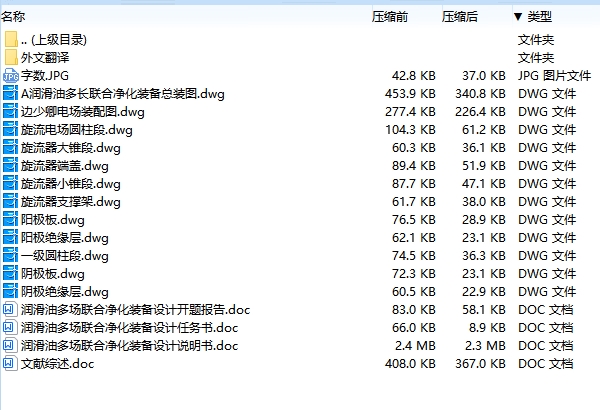Select file name 阳极板.dwg

[x=53, y=220]
